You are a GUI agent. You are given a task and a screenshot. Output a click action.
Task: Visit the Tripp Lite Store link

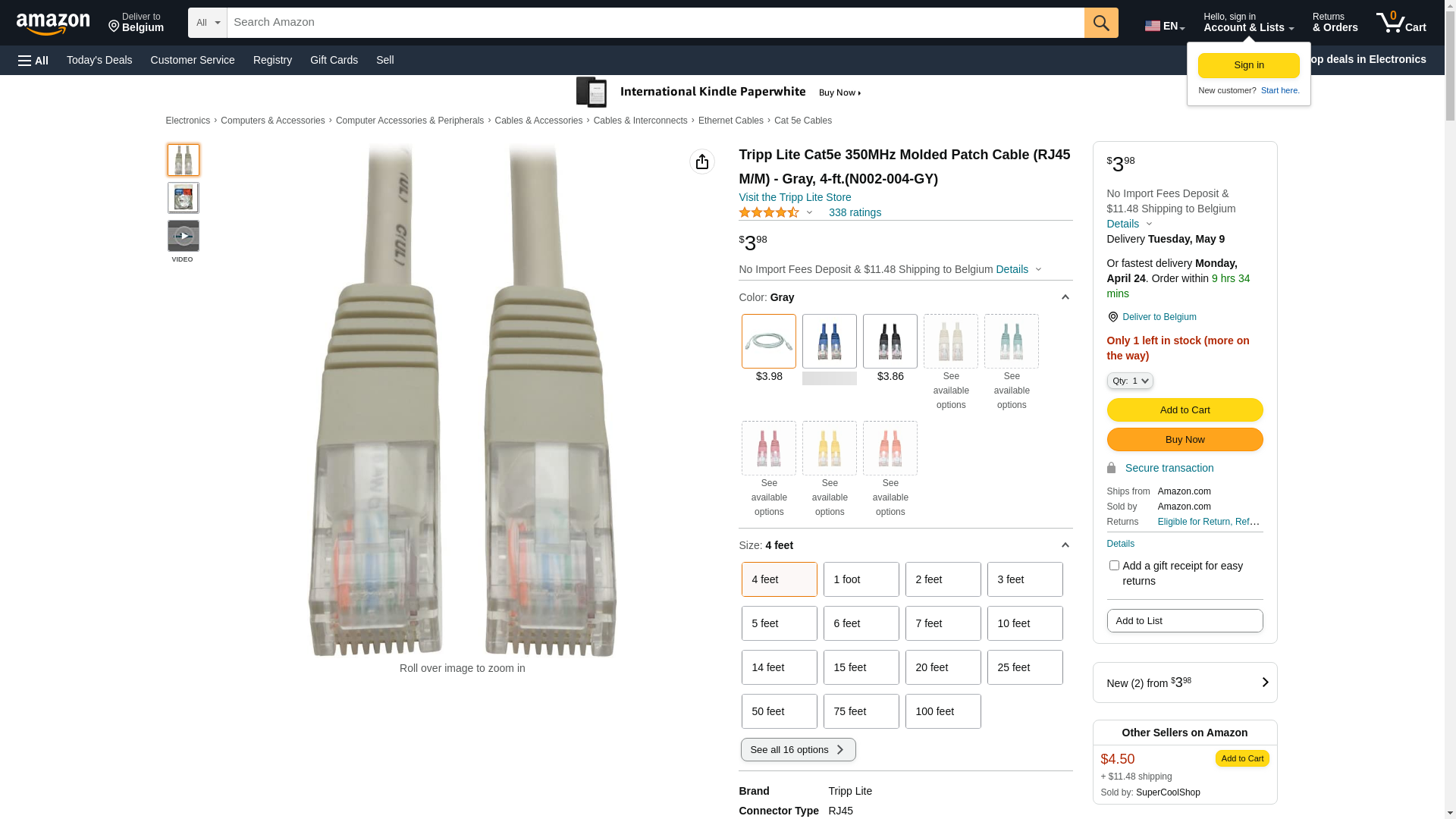(x=795, y=197)
